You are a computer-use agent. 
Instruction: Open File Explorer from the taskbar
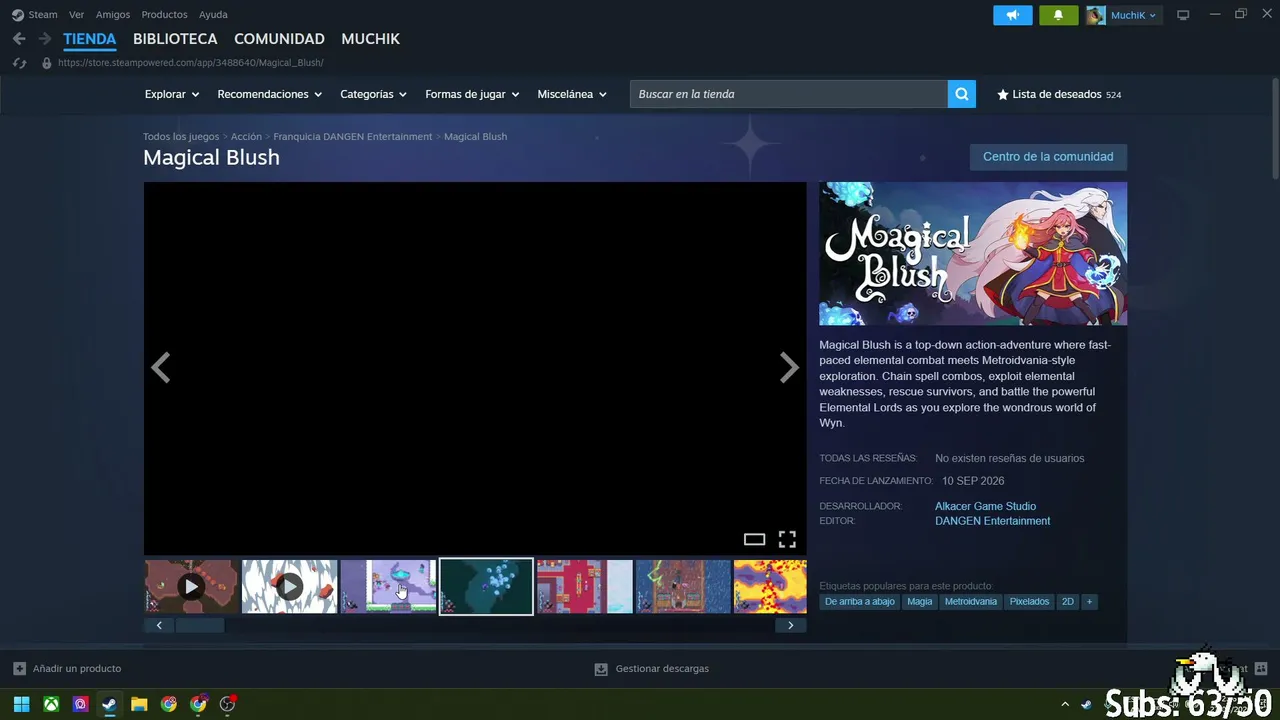139,704
